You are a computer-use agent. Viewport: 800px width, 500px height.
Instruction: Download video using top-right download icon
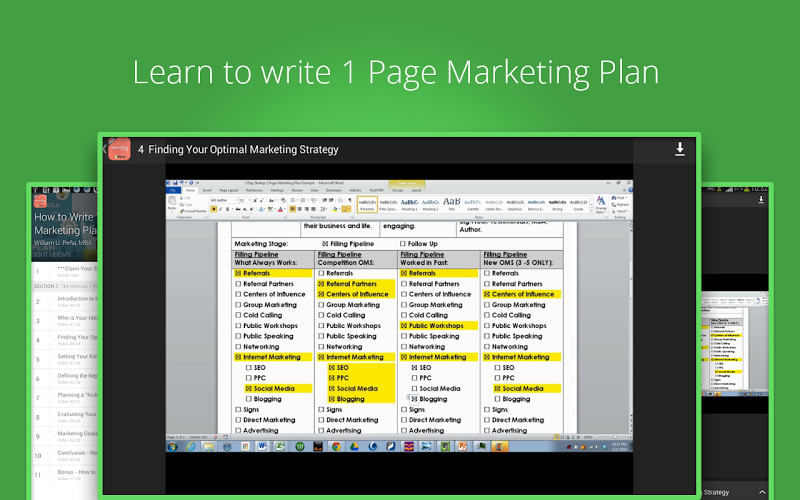[x=680, y=149]
